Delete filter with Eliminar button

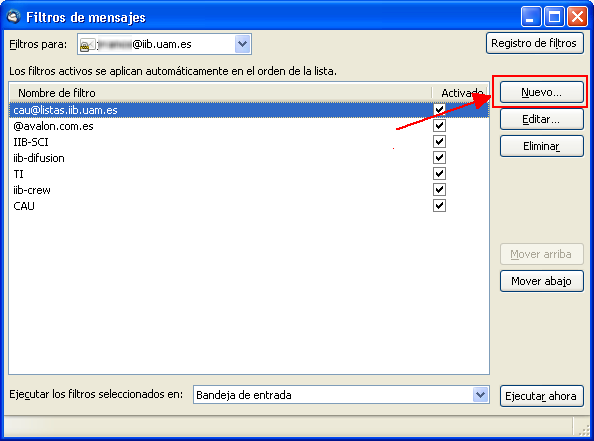pyautogui.click(x=541, y=146)
